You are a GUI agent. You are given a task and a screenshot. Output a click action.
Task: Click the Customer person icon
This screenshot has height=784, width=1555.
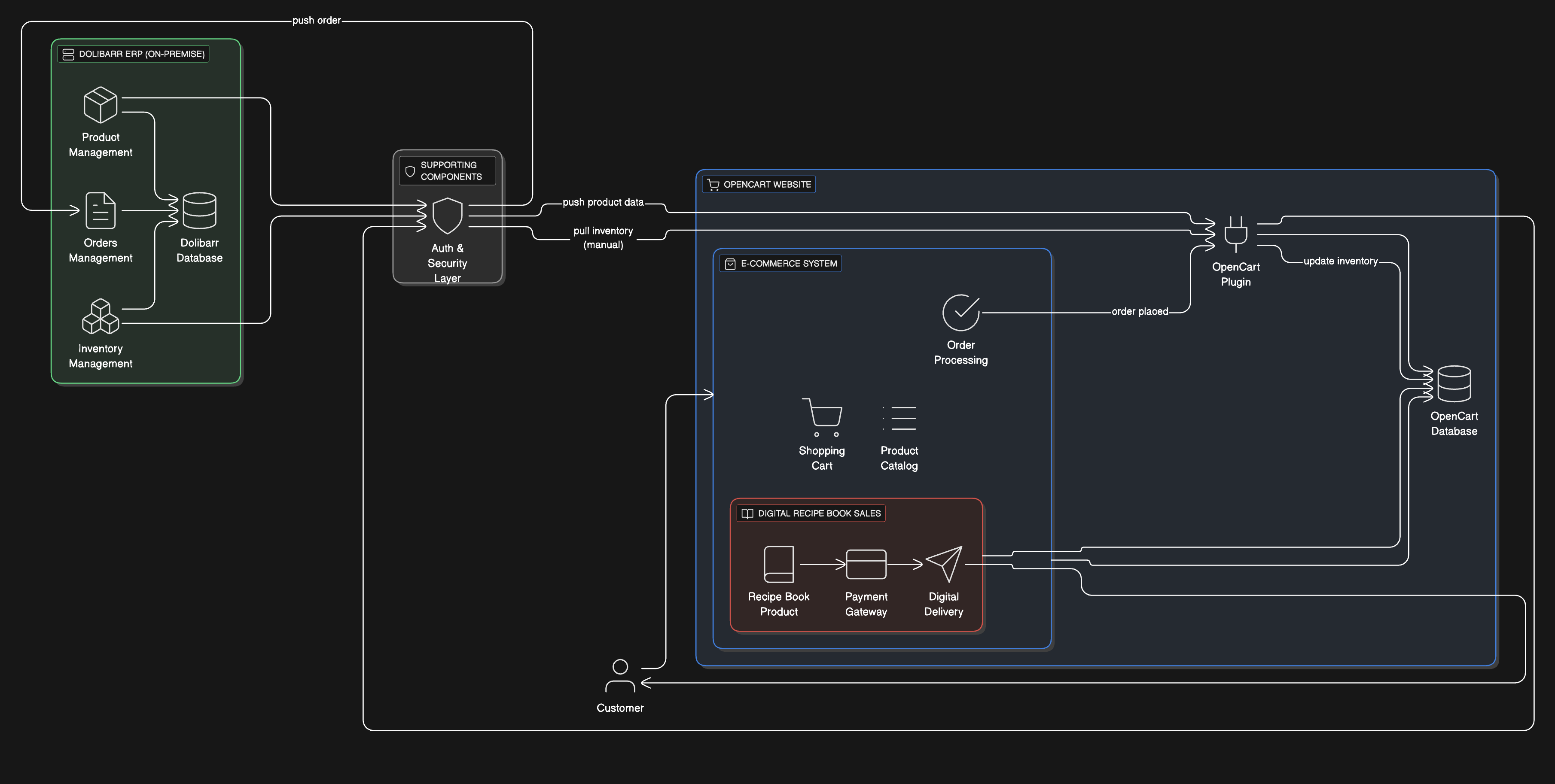620,675
